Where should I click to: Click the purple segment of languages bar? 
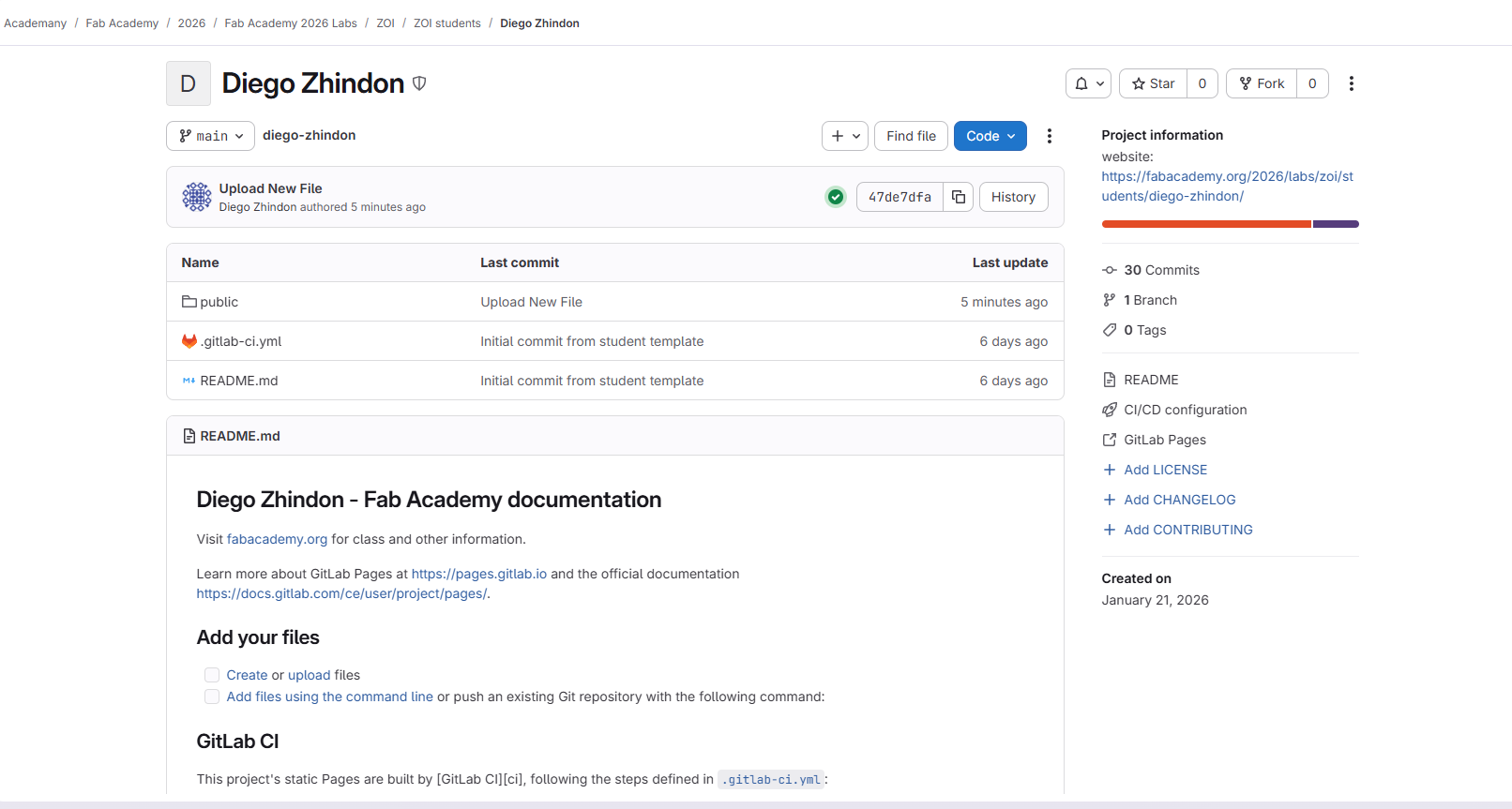(x=1336, y=224)
